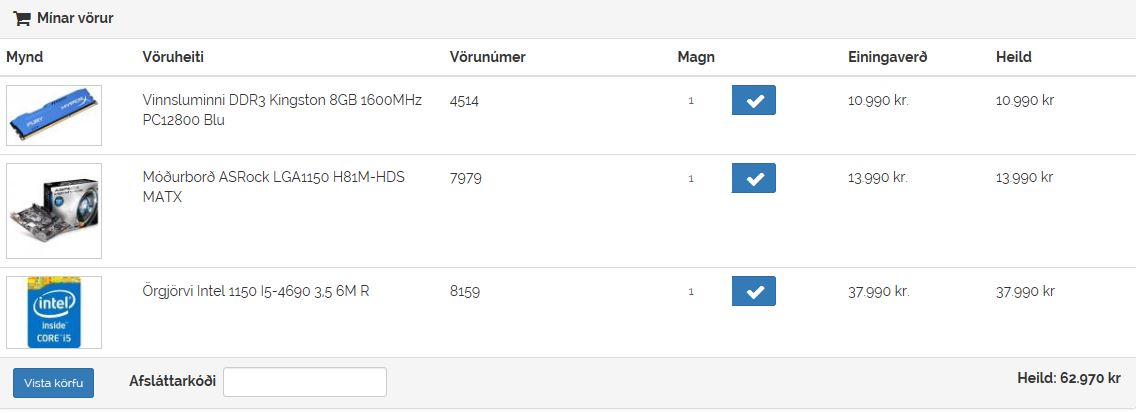
Task: Click the Magn column header
Action: point(695,57)
